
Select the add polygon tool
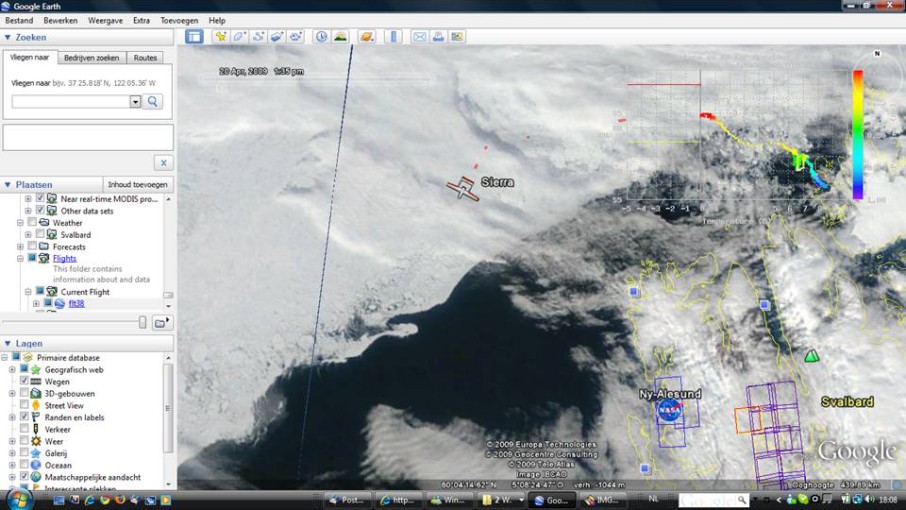(x=239, y=36)
